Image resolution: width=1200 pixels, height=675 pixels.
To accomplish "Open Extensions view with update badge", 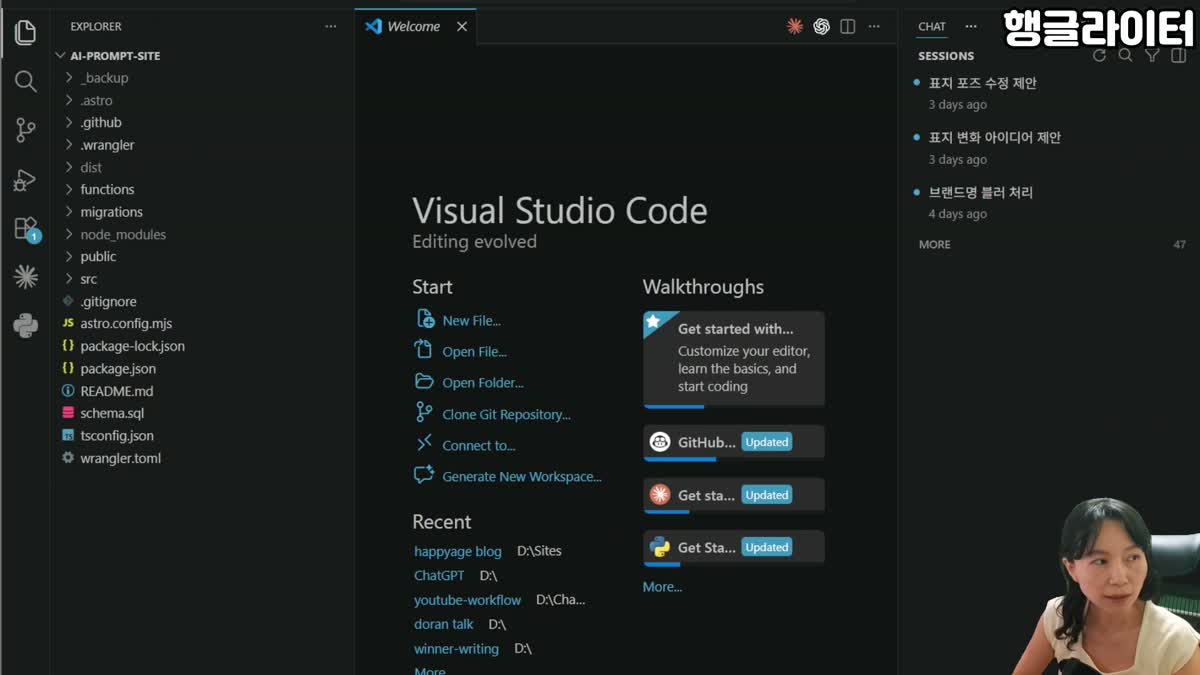I will tap(25, 229).
